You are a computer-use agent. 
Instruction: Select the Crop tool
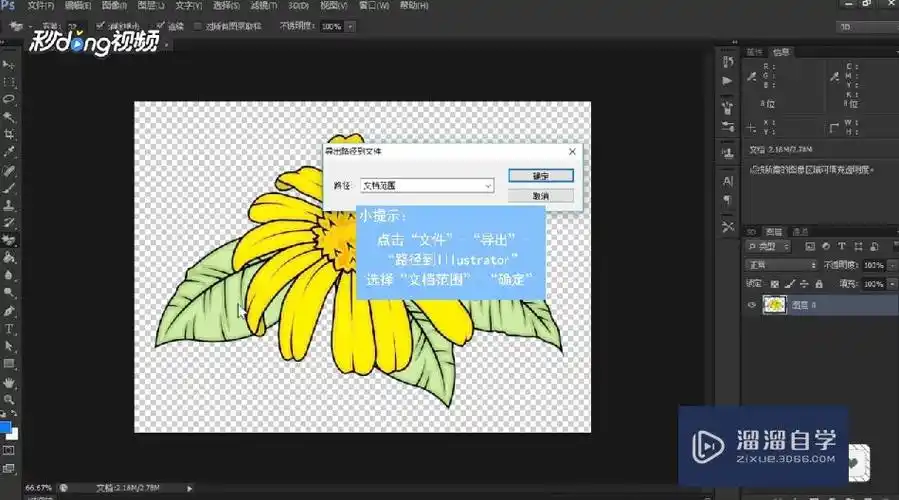(9, 133)
